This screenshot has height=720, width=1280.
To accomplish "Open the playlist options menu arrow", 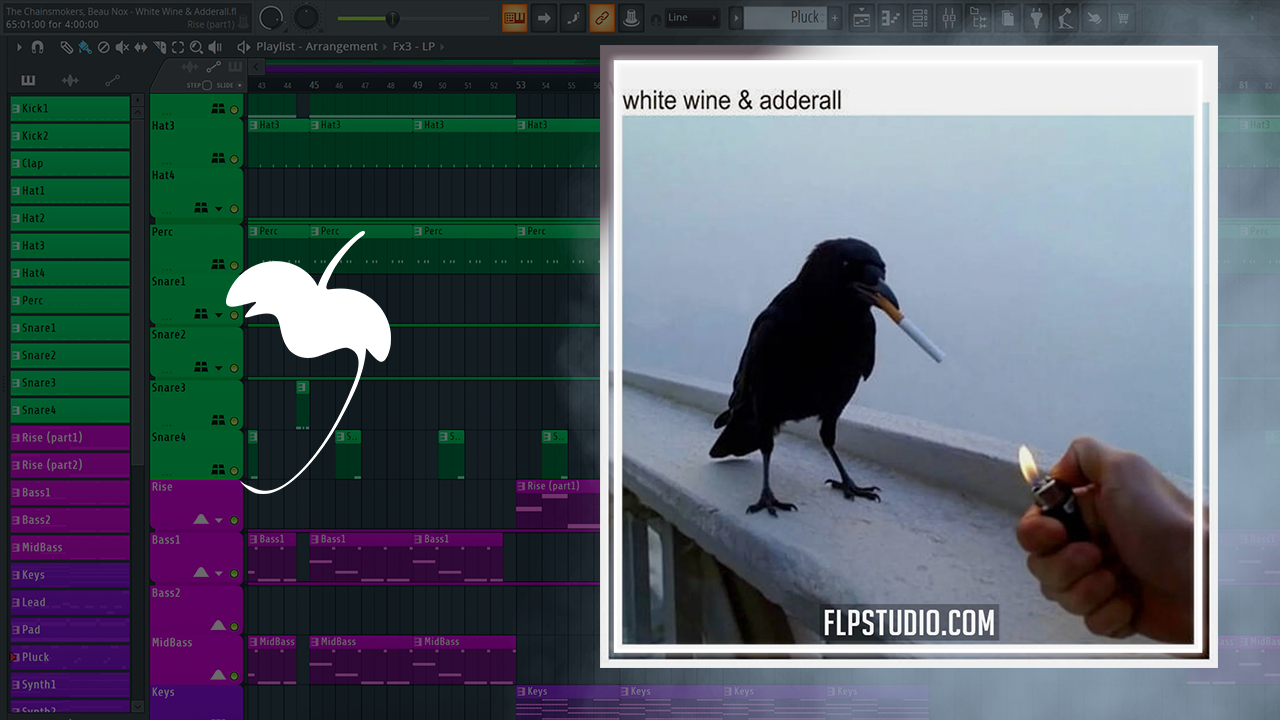I will (19, 47).
